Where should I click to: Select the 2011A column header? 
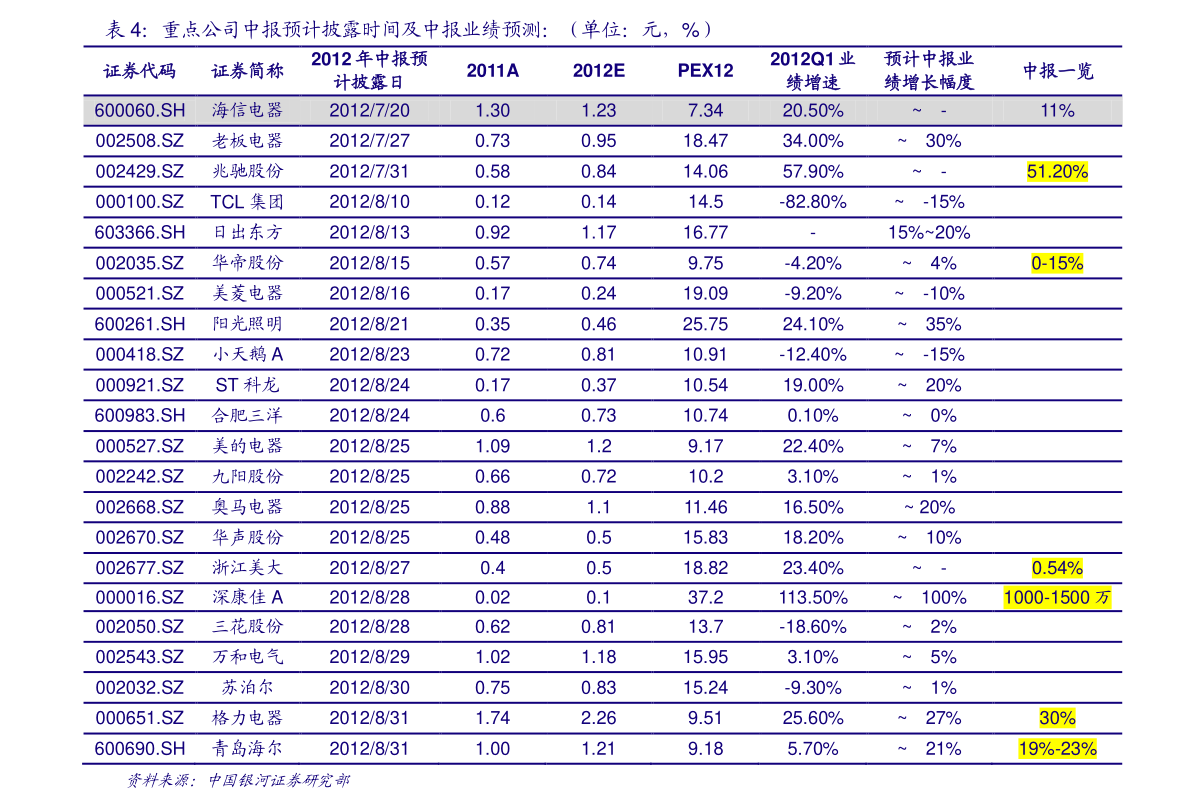tap(493, 72)
